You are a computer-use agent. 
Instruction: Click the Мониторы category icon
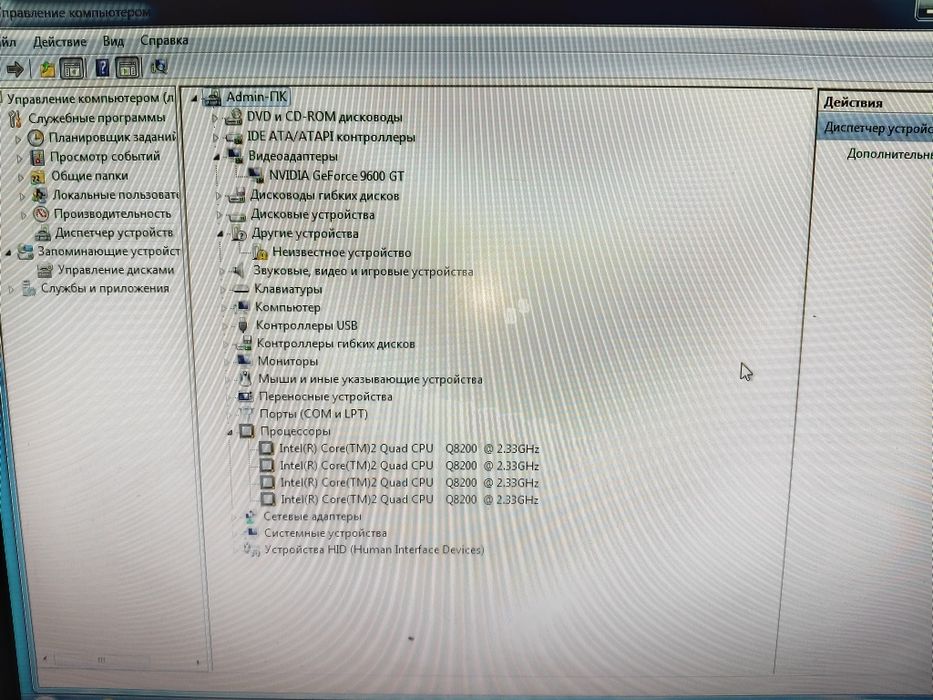pyautogui.click(x=244, y=361)
